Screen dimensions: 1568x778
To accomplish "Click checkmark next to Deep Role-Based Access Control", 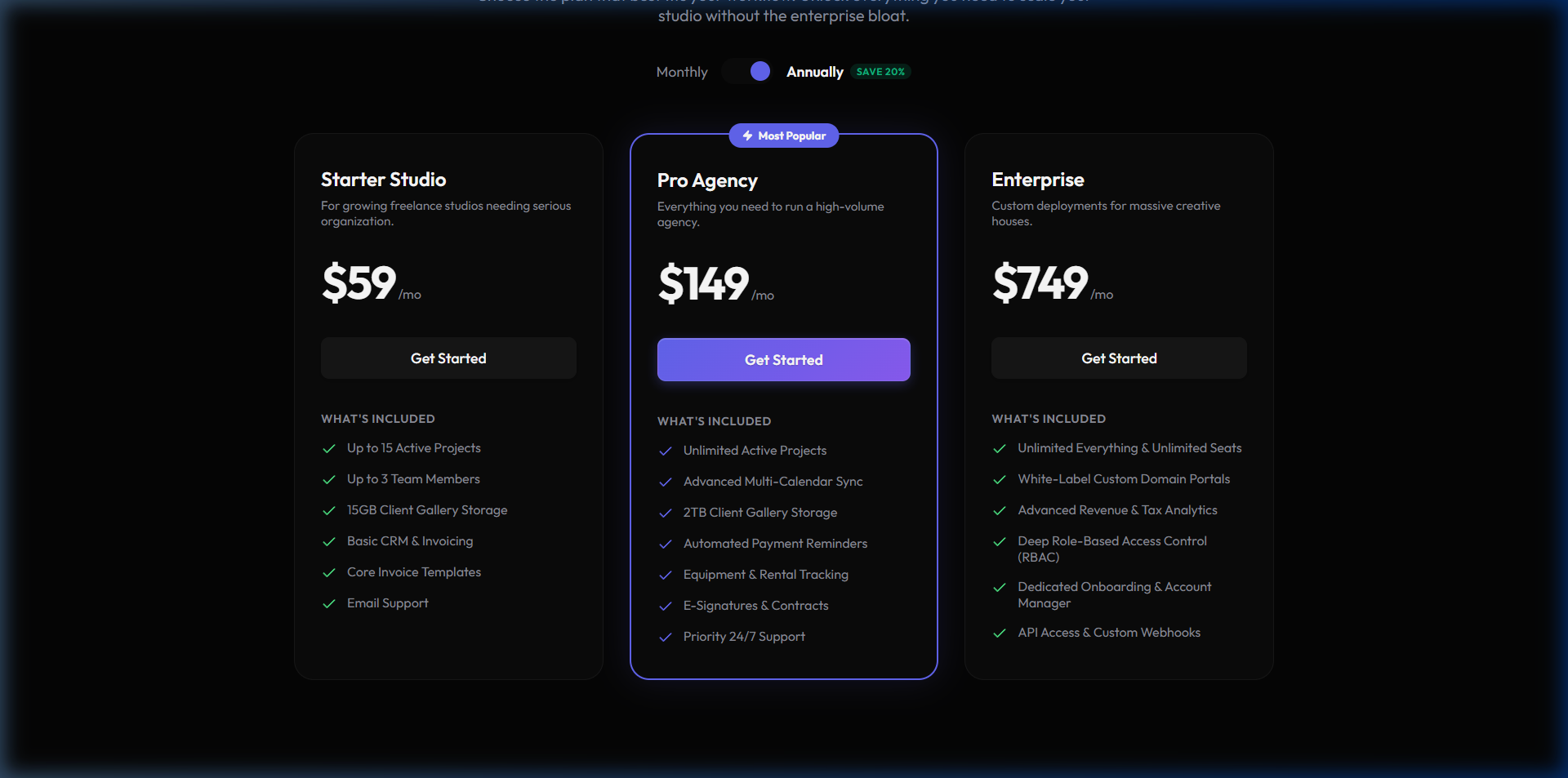I will click(999, 541).
